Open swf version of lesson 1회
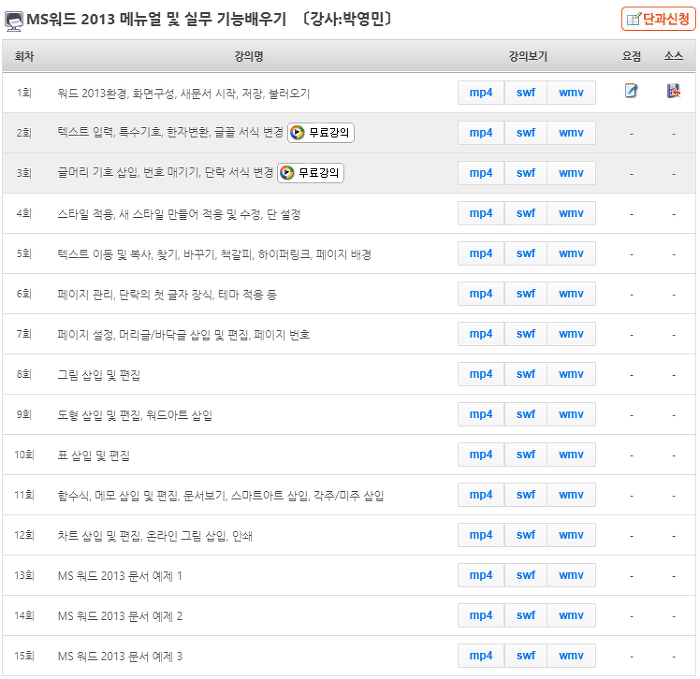The image size is (700, 679). (525, 92)
